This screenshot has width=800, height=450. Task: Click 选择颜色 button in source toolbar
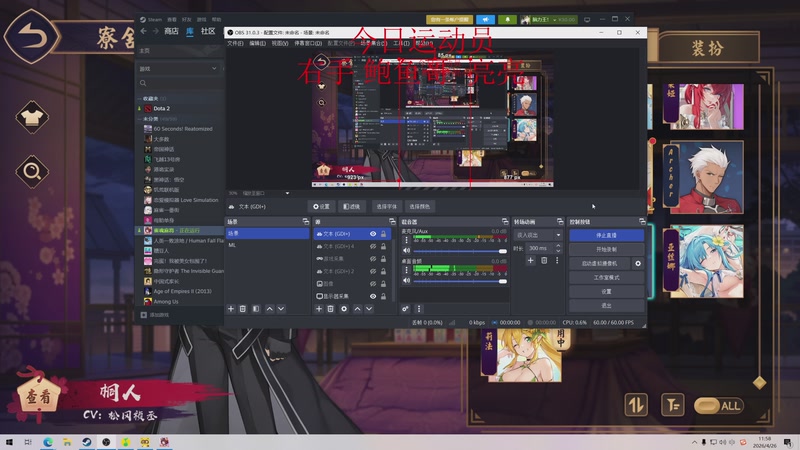tap(419, 206)
